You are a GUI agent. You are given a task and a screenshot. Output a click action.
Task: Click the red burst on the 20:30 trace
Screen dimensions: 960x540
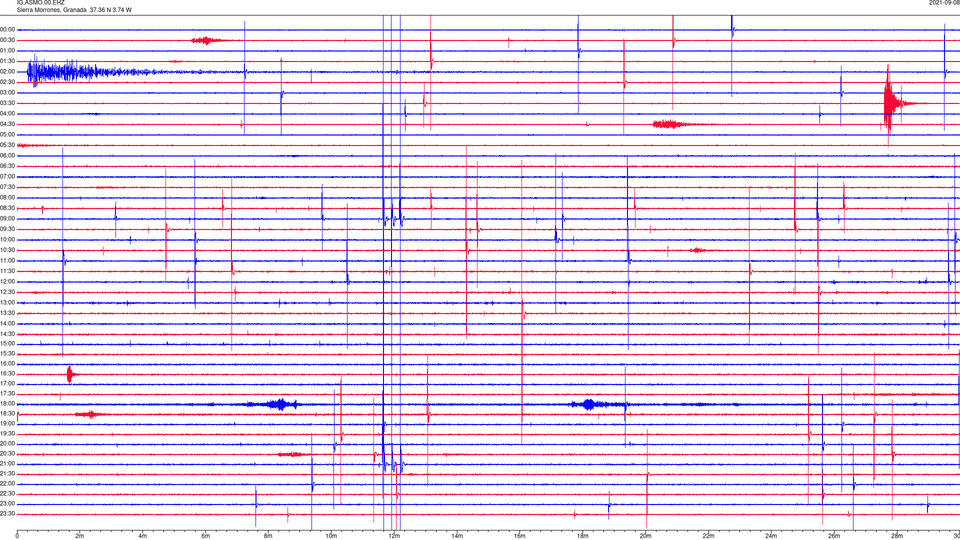(291, 454)
